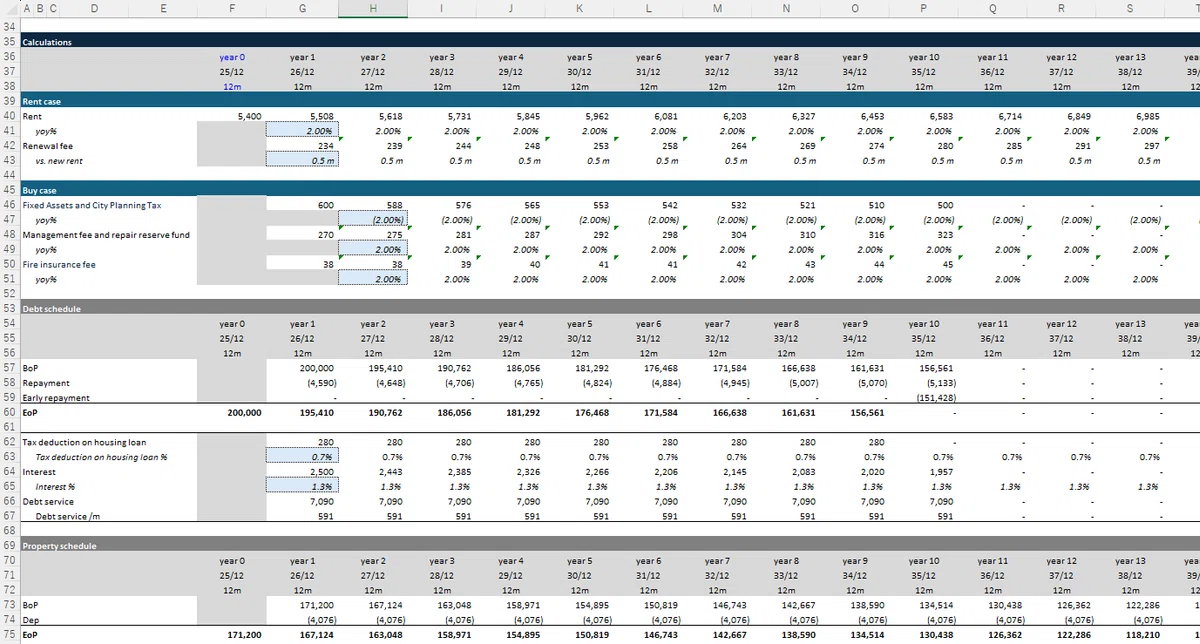The height and width of the screenshot is (644, 1200).
Task: Select year 2 fire insurance yoy% input
Action: point(373,279)
